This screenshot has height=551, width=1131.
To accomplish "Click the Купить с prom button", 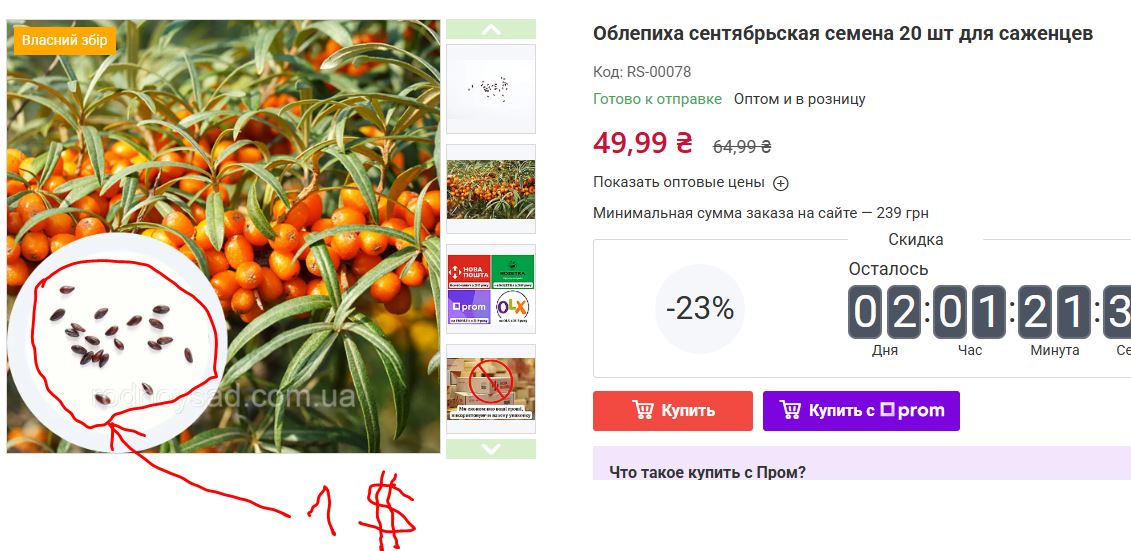I will (x=861, y=411).
